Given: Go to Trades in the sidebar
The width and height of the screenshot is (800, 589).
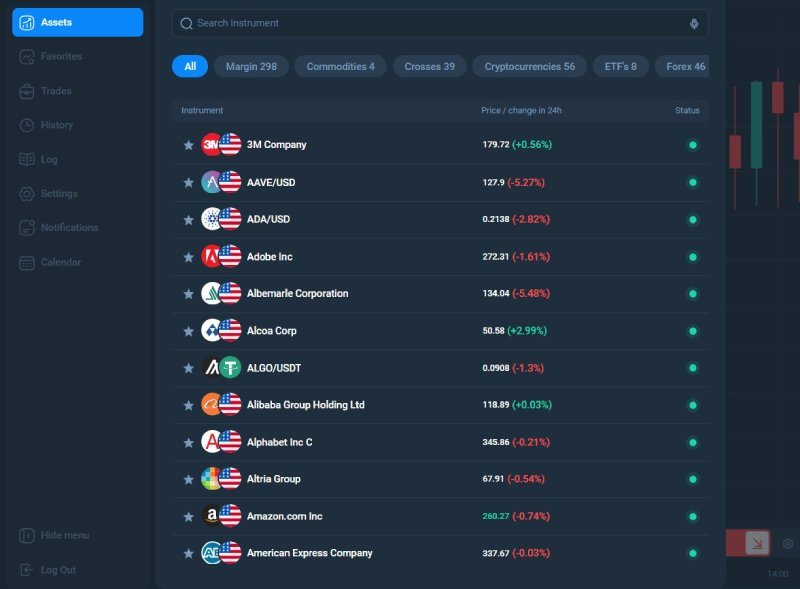Looking at the screenshot, I should pos(45,91).
